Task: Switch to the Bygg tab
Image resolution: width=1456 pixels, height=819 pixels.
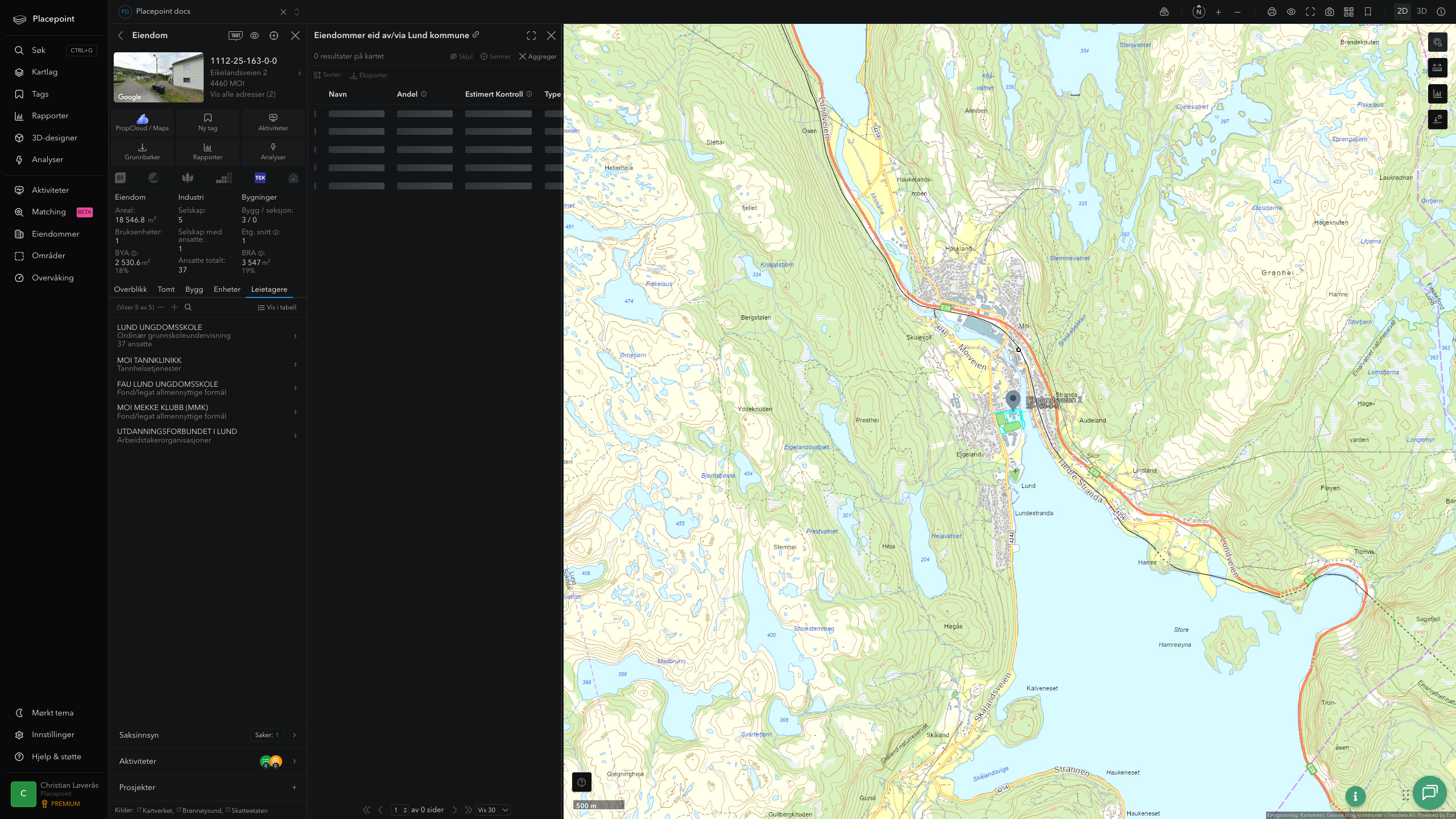Action: pos(194,289)
